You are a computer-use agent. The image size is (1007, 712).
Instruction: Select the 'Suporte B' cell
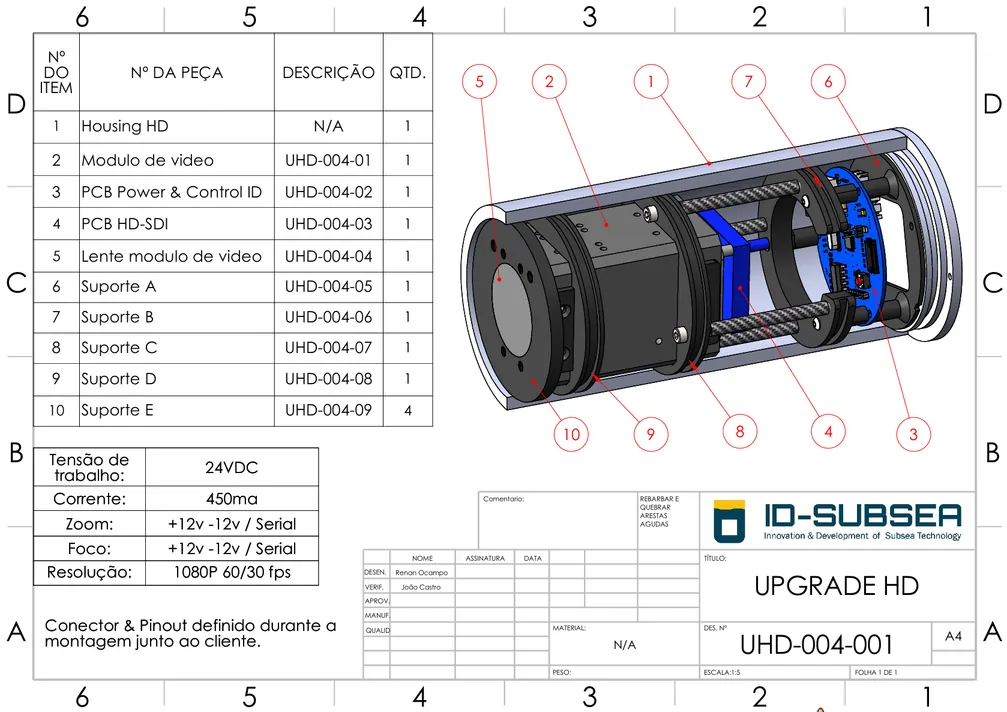(177, 317)
